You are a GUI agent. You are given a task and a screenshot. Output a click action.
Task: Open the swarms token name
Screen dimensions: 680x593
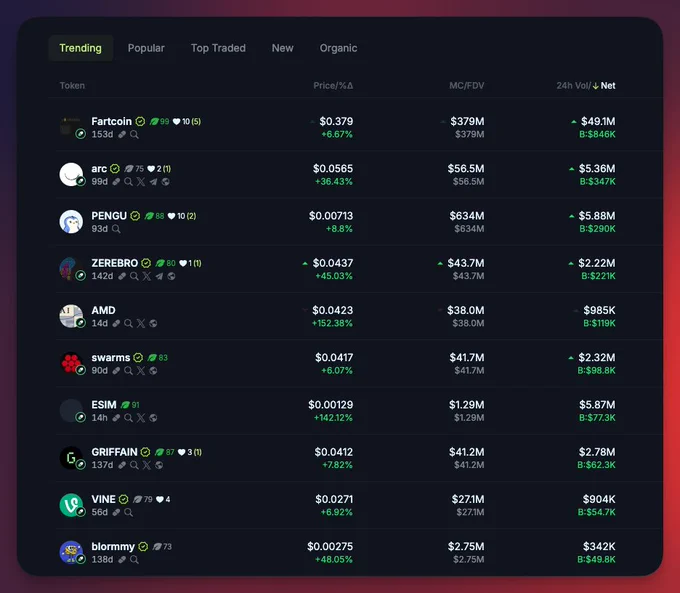[x=111, y=357]
